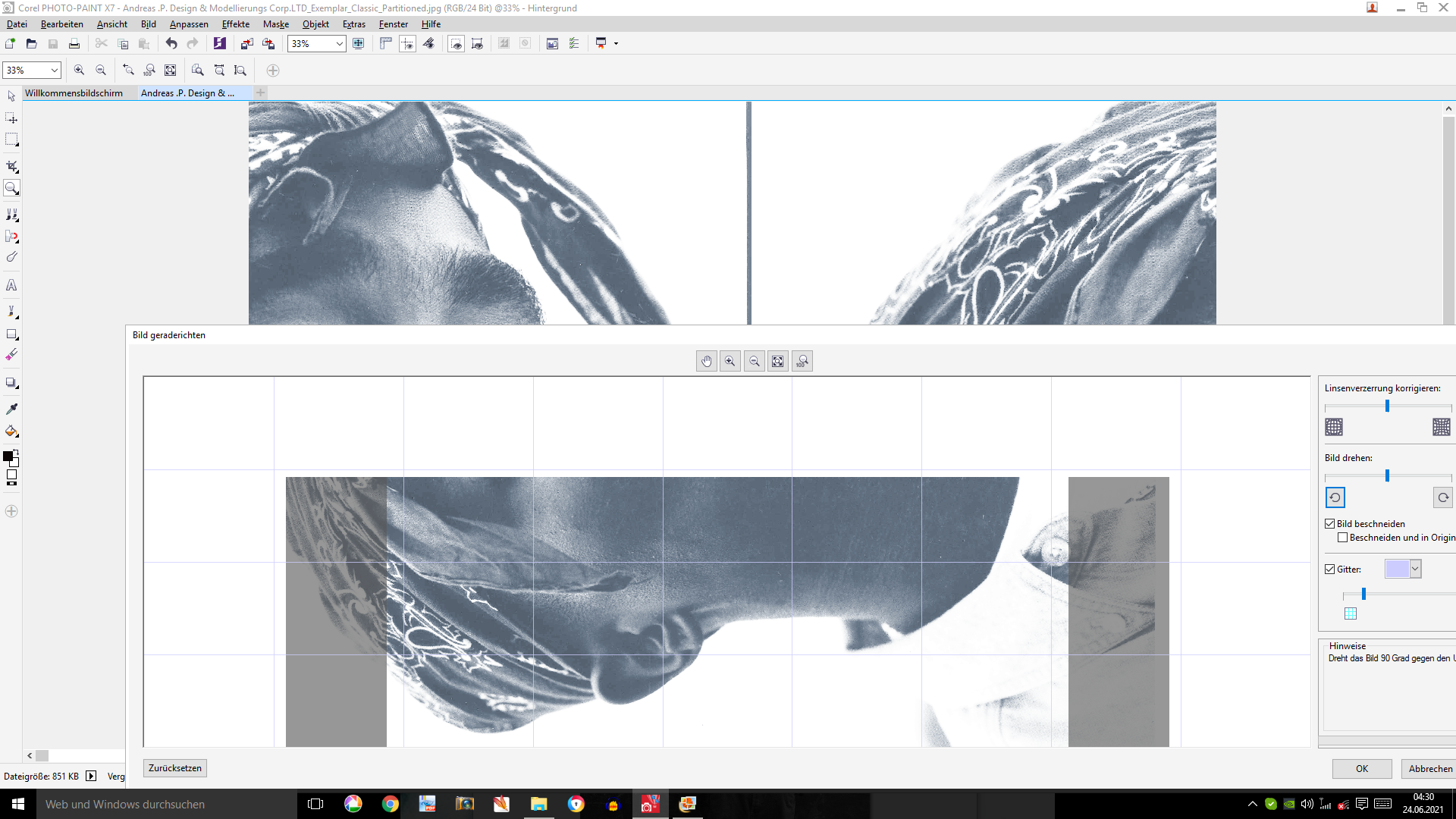Click the Bild drehen slider handle
This screenshot has height=819, width=1456.
pos(1387,476)
